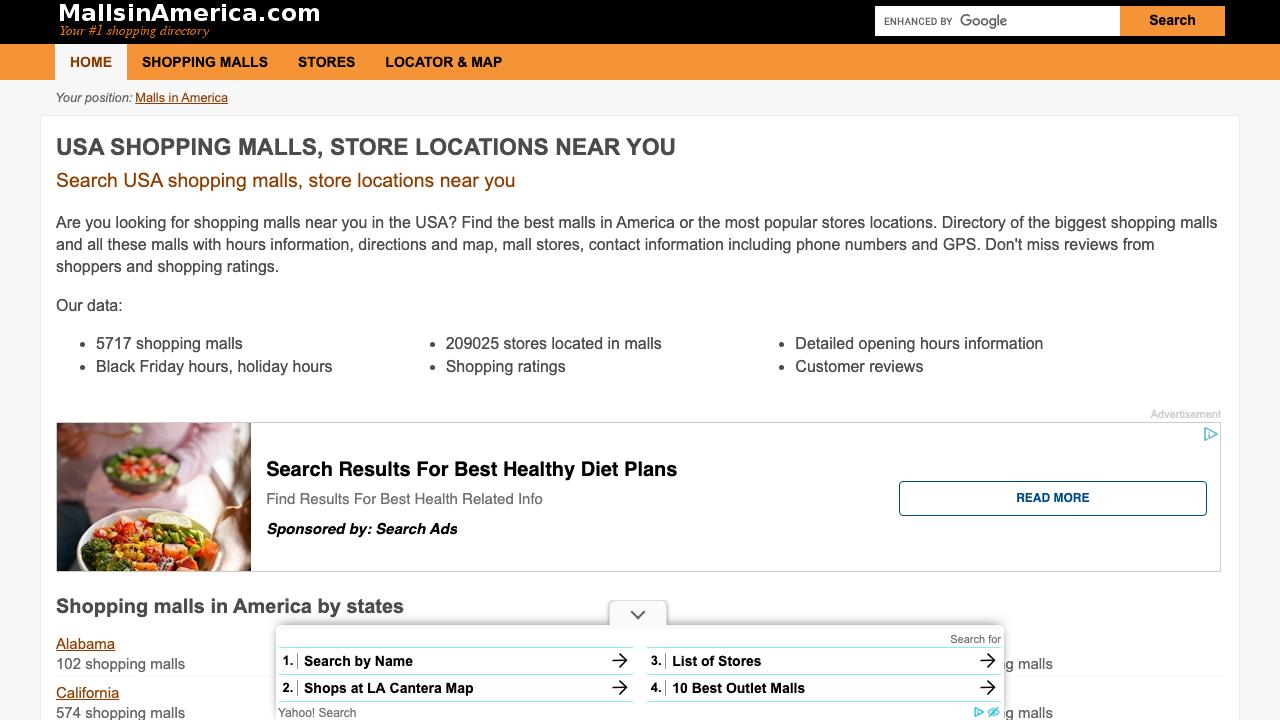This screenshot has height=720, width=1280.
Task: Focus the Google enhanced search field
Action: [996, 21]
